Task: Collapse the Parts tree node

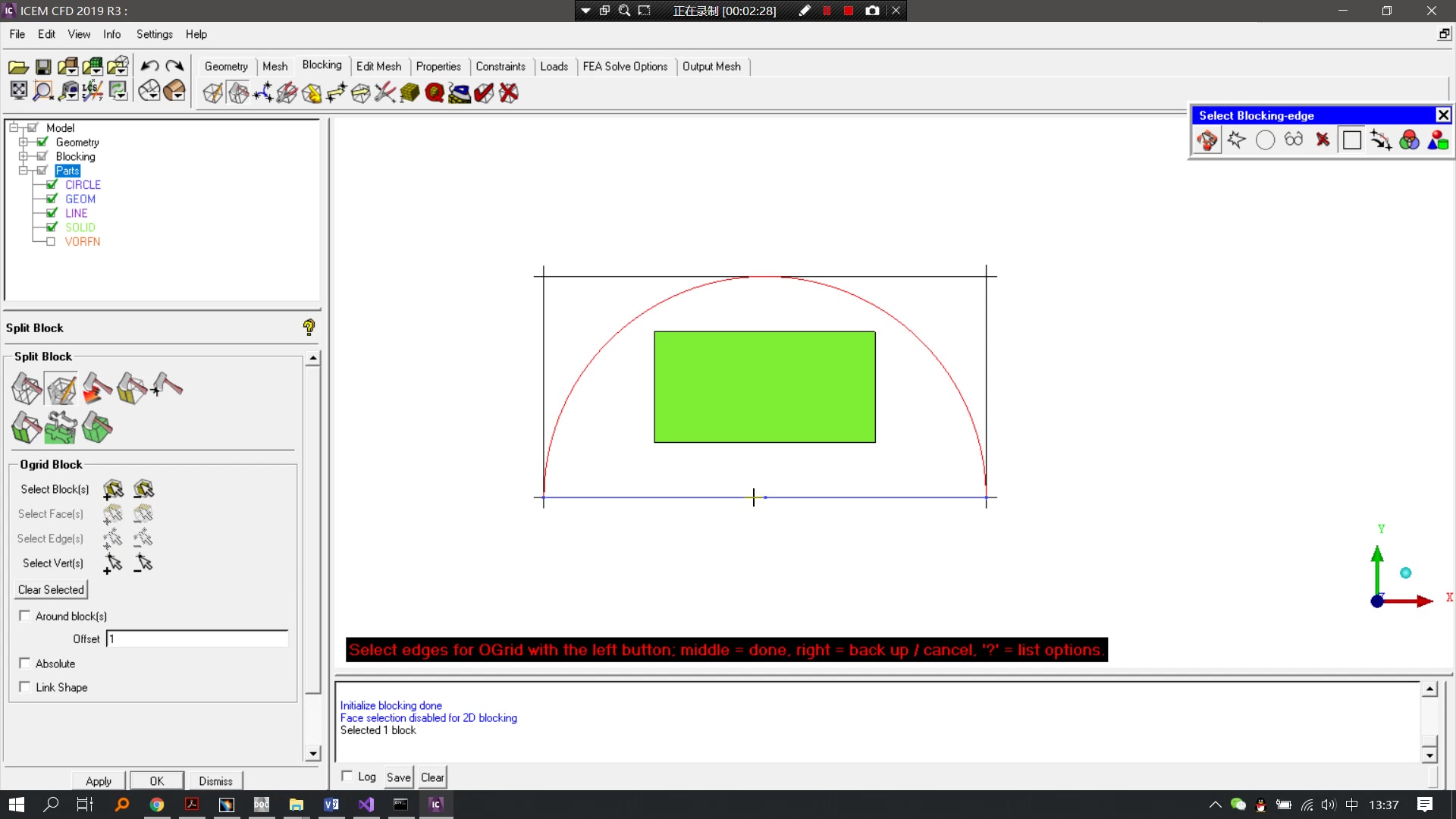Action: (x=23, y=171)
